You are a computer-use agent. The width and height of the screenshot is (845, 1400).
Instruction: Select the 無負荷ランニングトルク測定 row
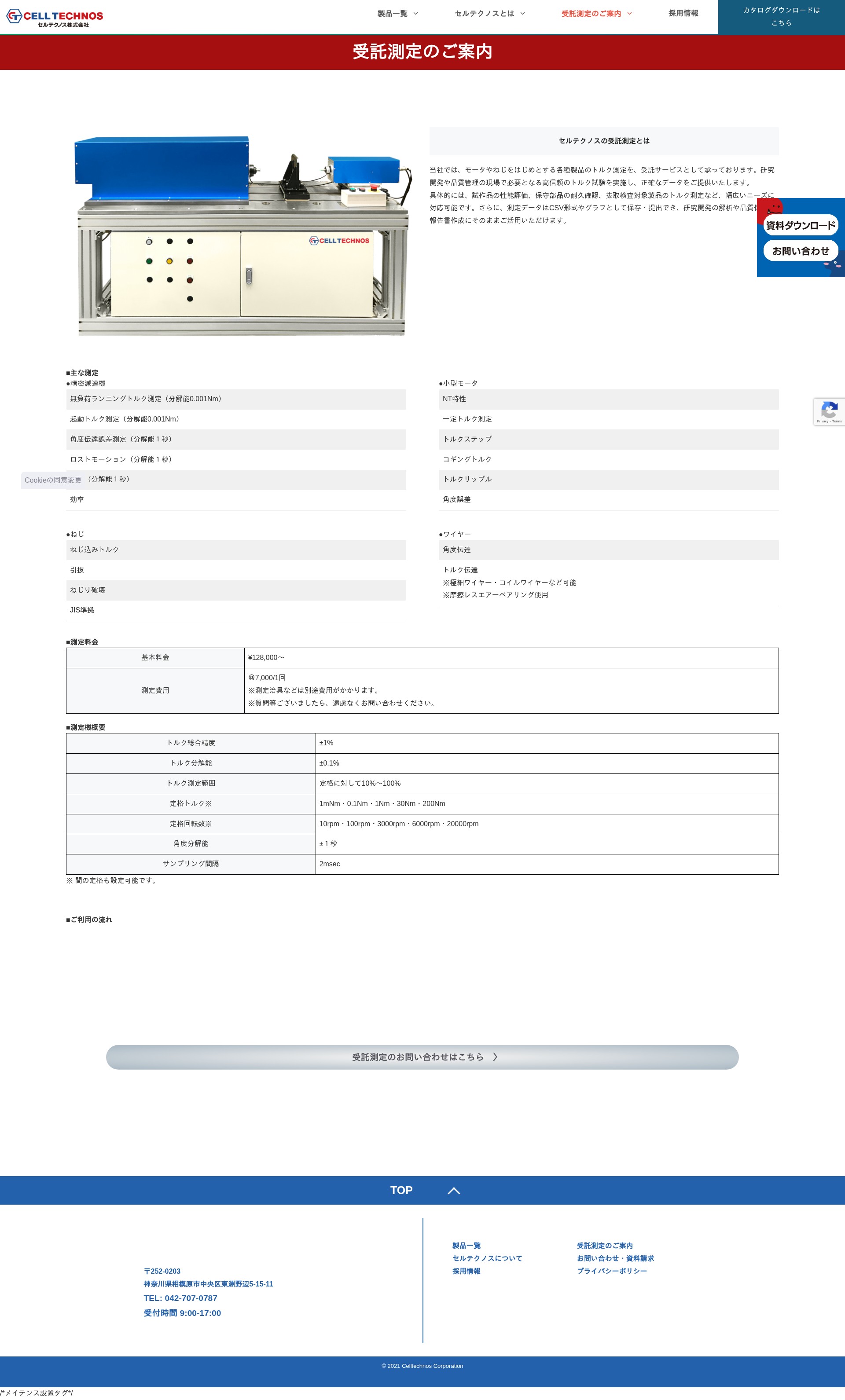[236, 399]
